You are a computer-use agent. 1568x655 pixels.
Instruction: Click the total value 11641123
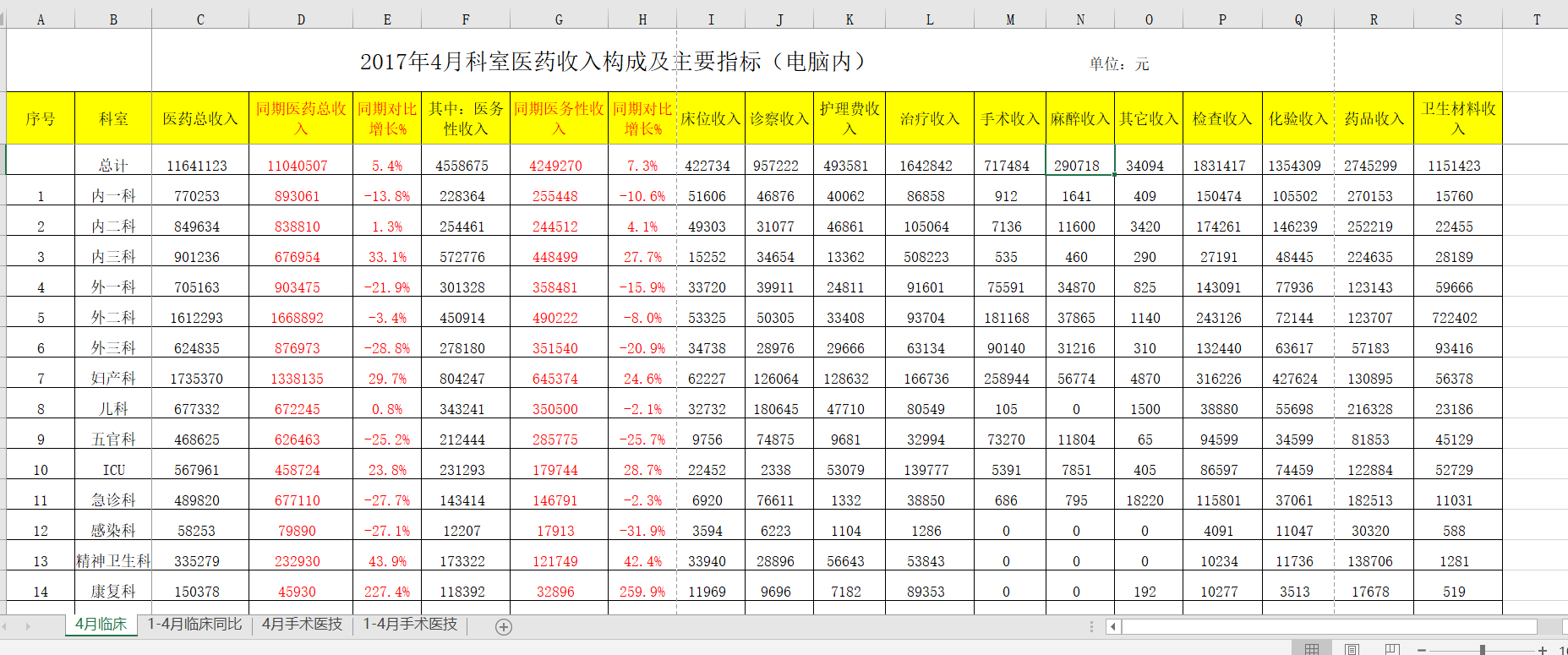coord(200,160)
